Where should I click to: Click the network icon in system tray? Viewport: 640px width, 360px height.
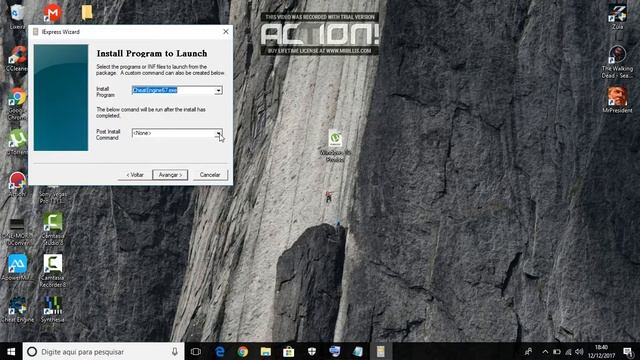(568, 351)
